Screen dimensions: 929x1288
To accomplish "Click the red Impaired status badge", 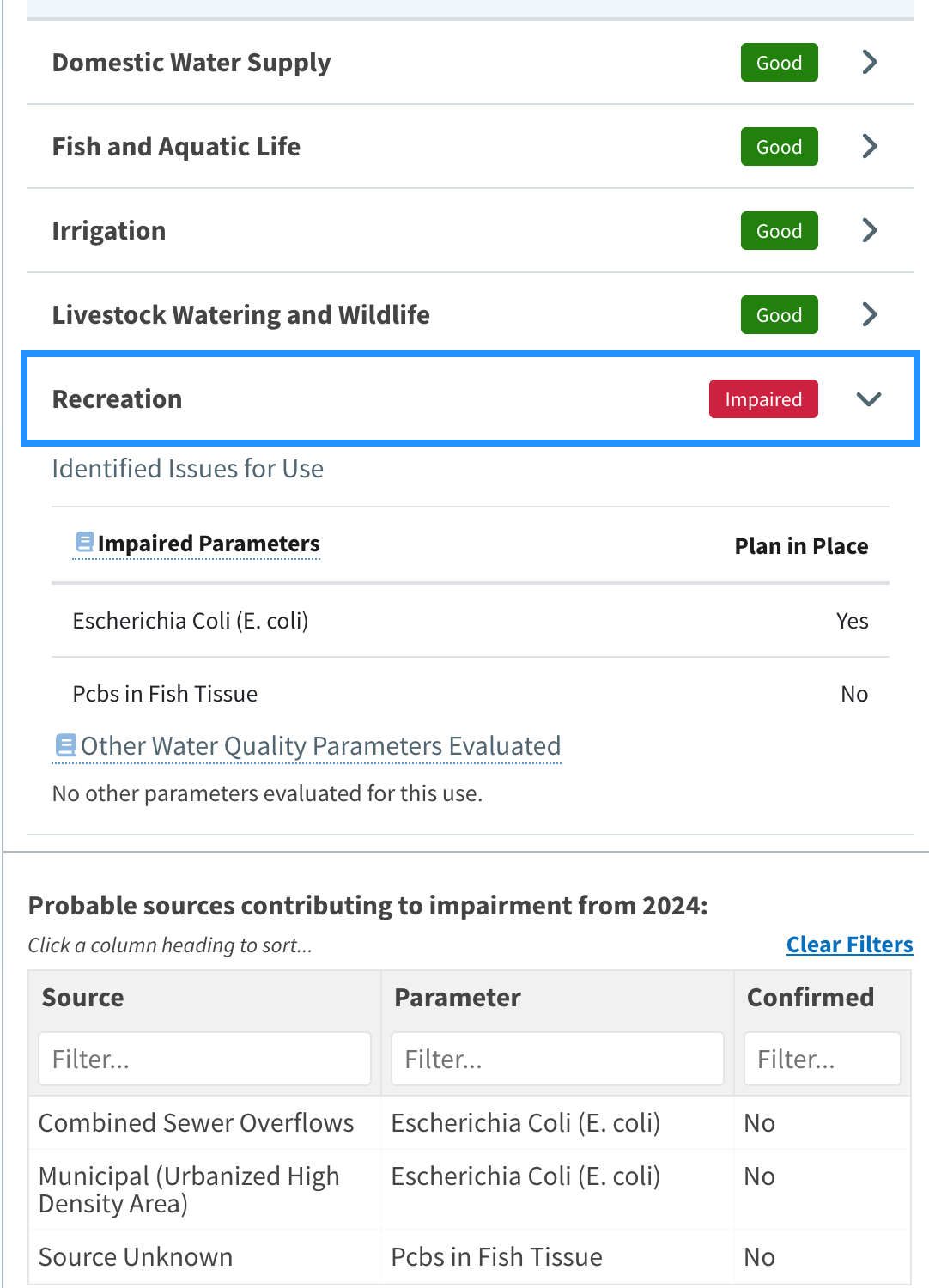I will [x=762, y=399].
